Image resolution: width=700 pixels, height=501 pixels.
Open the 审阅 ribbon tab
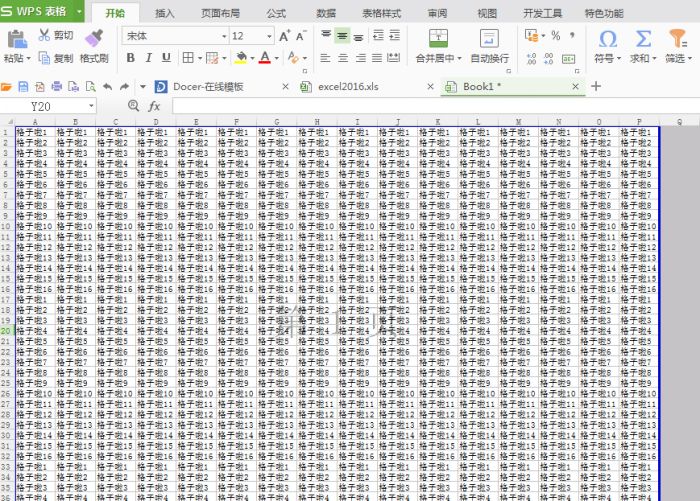438,13
